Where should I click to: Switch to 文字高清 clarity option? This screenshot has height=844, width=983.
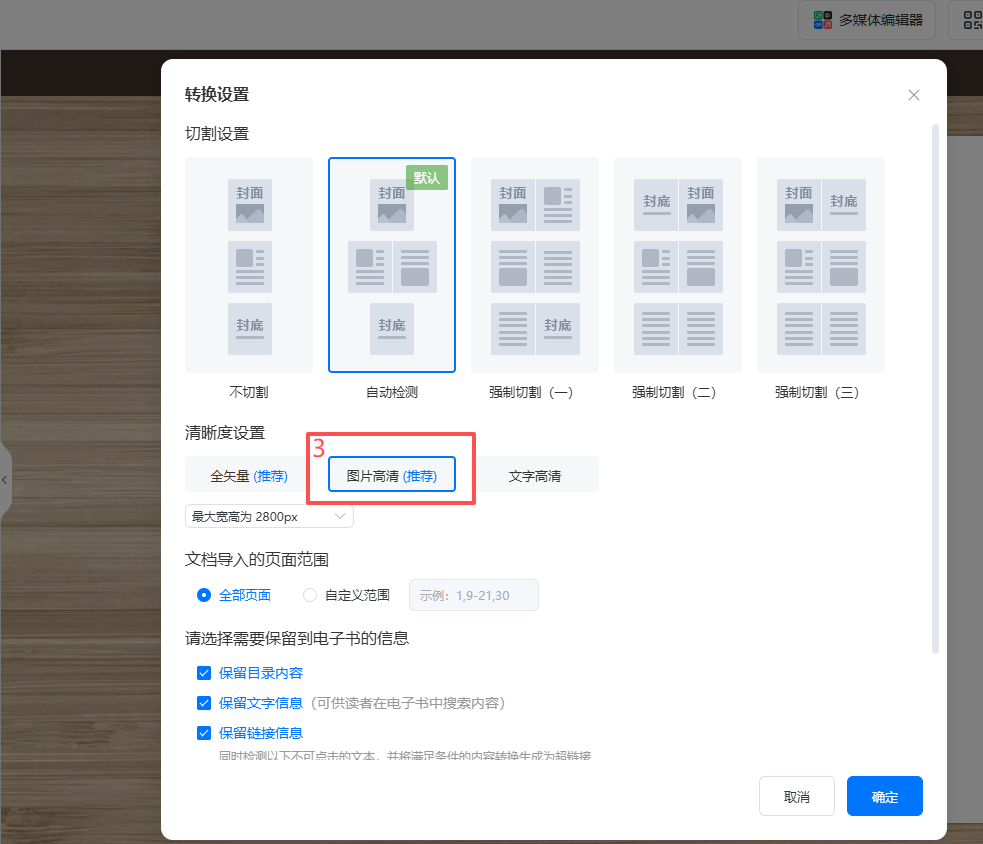[x=535, y=476]
